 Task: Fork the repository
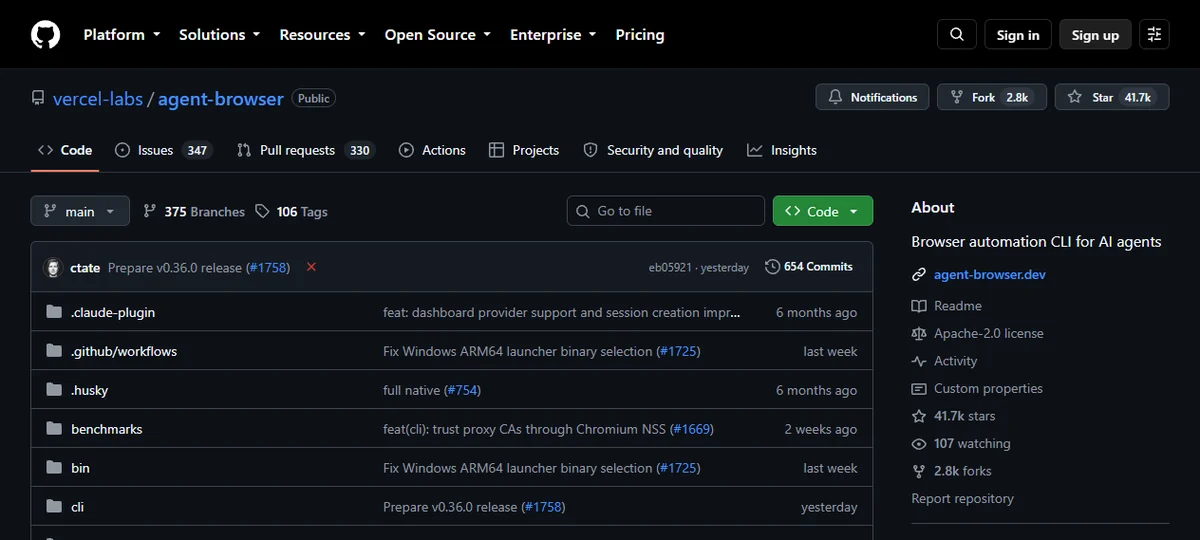point(991,97)
